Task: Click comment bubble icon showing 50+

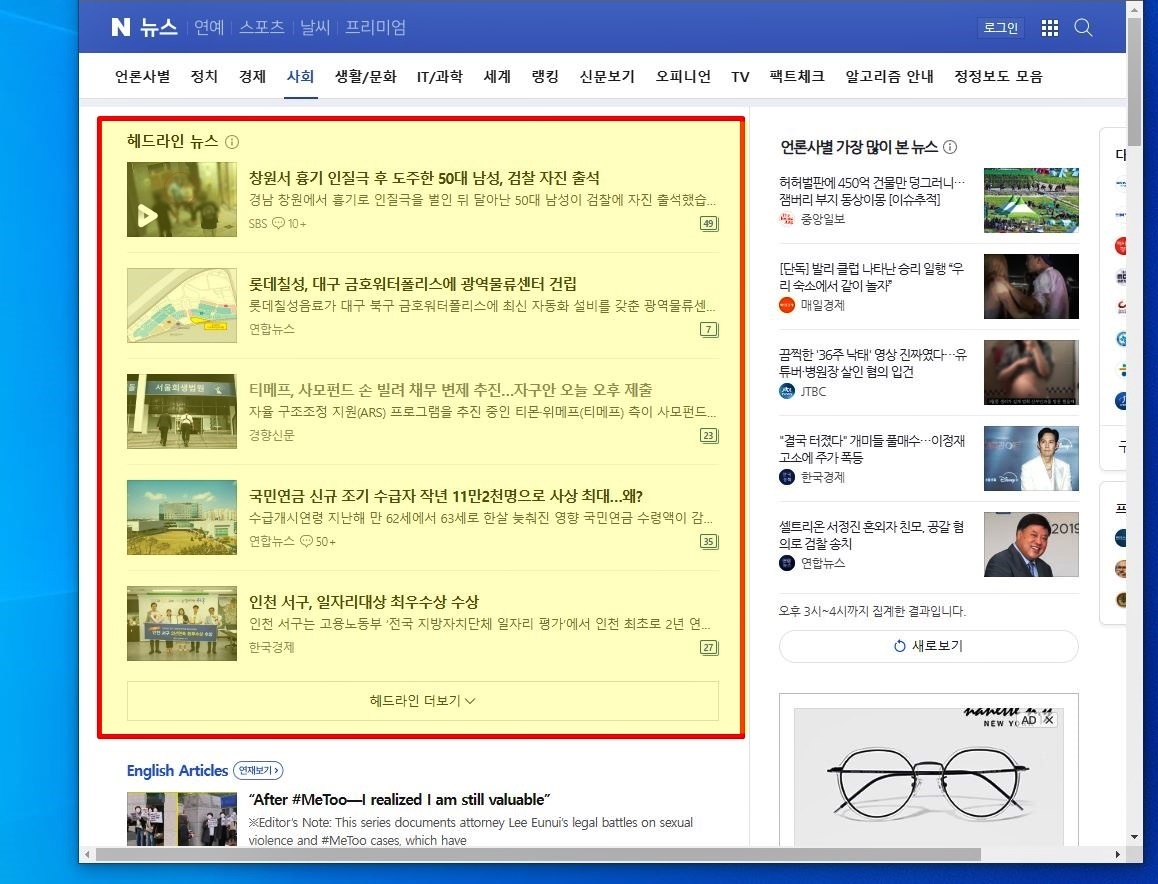Action: pyautogui.click(x=306, y=541)
